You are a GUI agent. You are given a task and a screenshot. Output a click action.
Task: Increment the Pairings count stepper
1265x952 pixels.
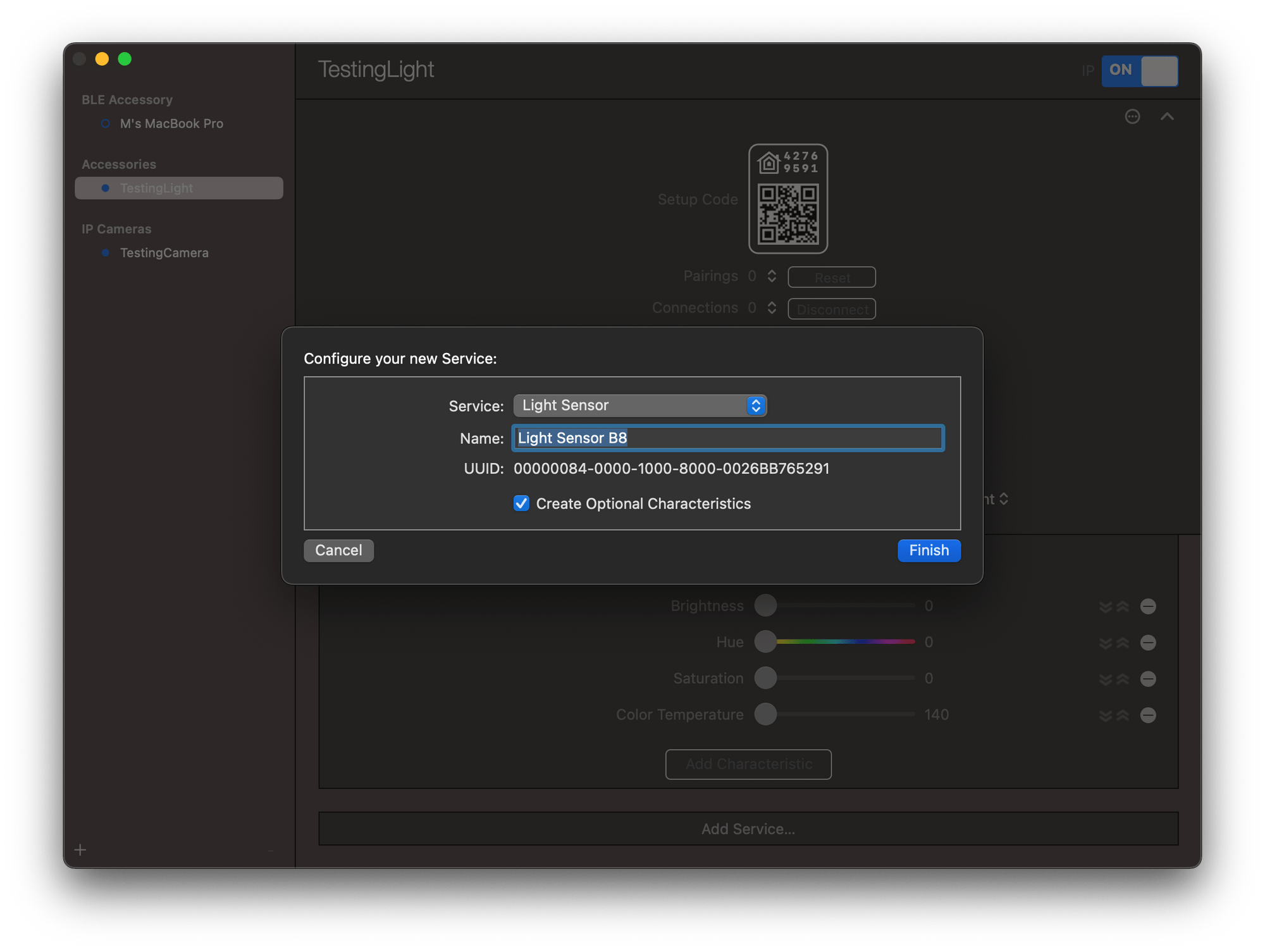tap(772, 272)
